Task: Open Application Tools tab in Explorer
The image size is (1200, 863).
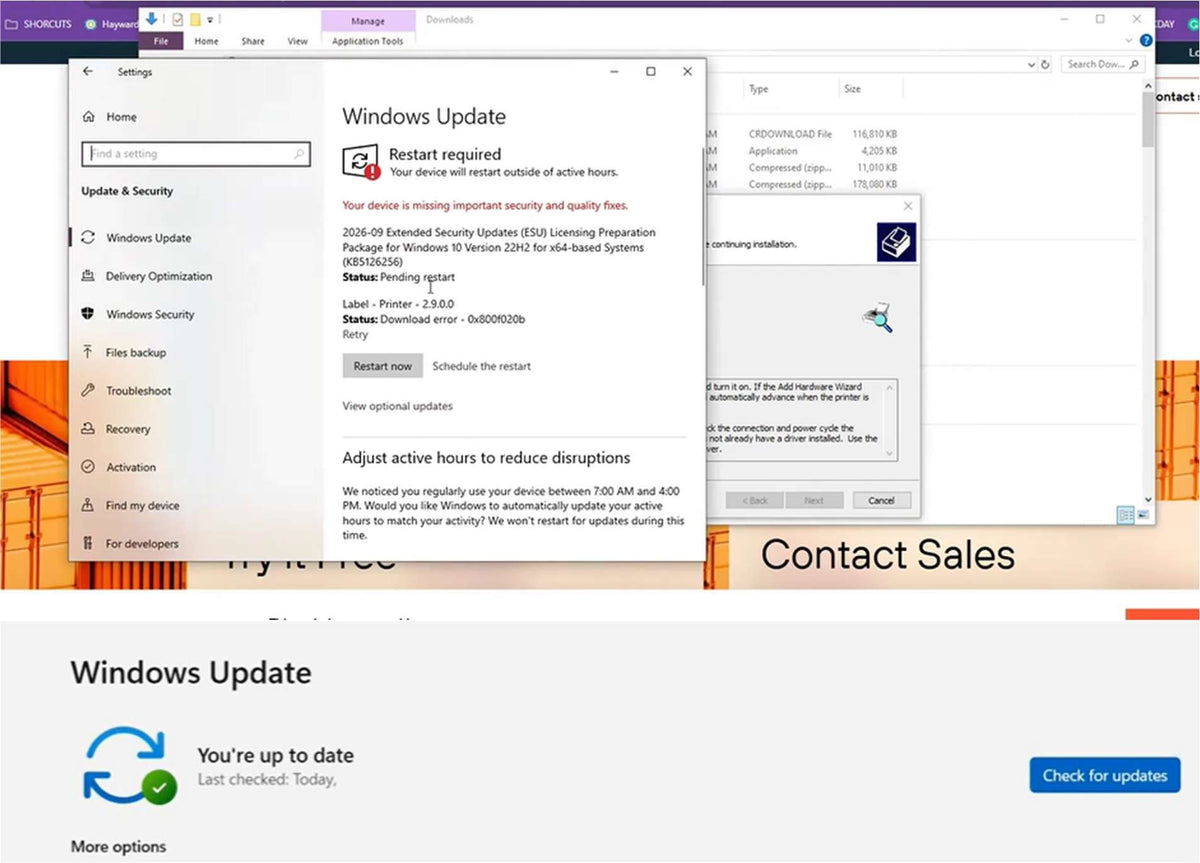Action: pyautogui.click(x=368, y=41)
